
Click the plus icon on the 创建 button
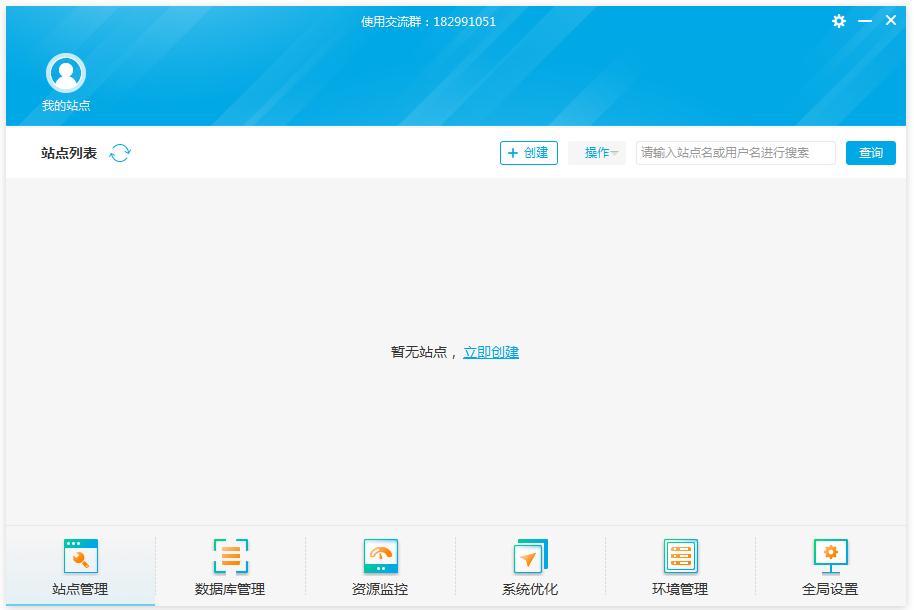click(x=512, y=152)
